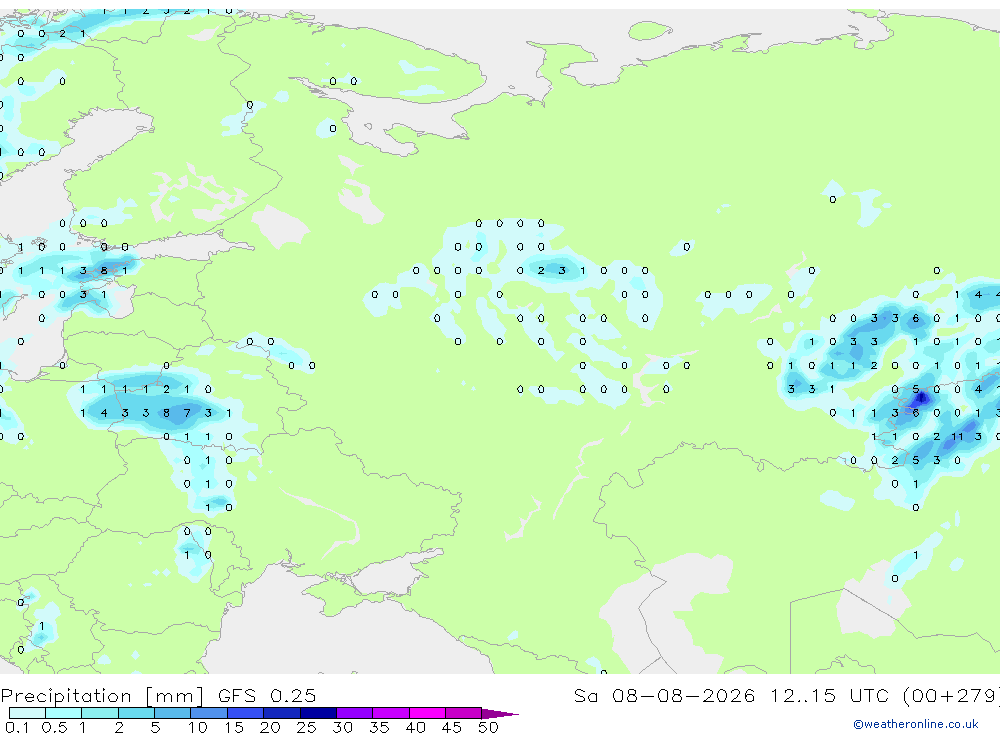This screenshot has height=733, width=1000.
Task: Pick the 1–2 mm legend color box
Action: tap(100, 713)
